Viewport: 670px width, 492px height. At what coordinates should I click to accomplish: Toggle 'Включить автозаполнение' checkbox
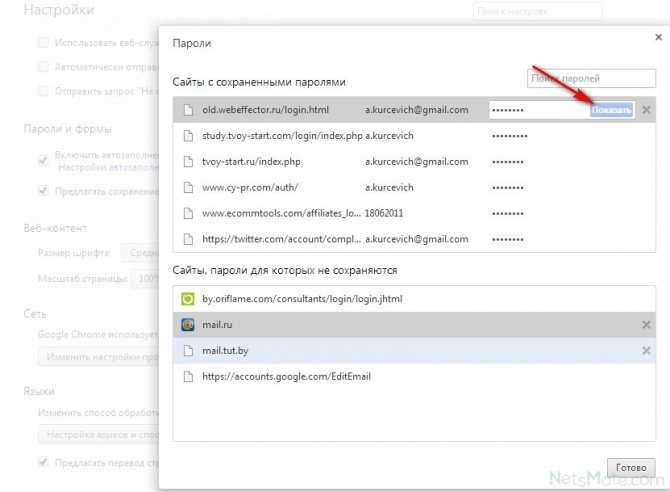(42, 159)
